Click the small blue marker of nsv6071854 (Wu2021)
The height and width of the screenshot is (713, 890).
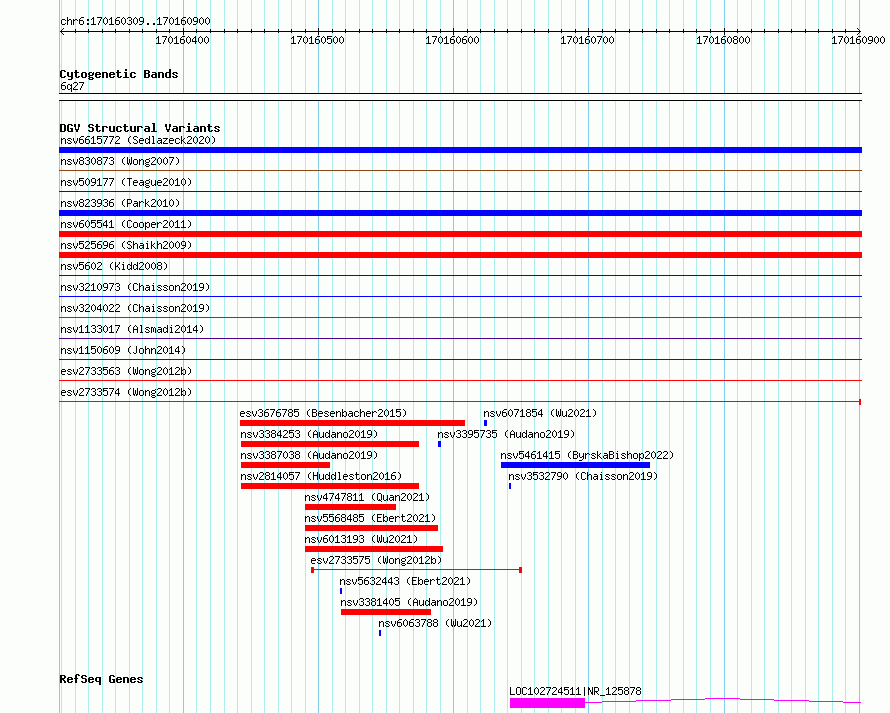click(485, 423)
